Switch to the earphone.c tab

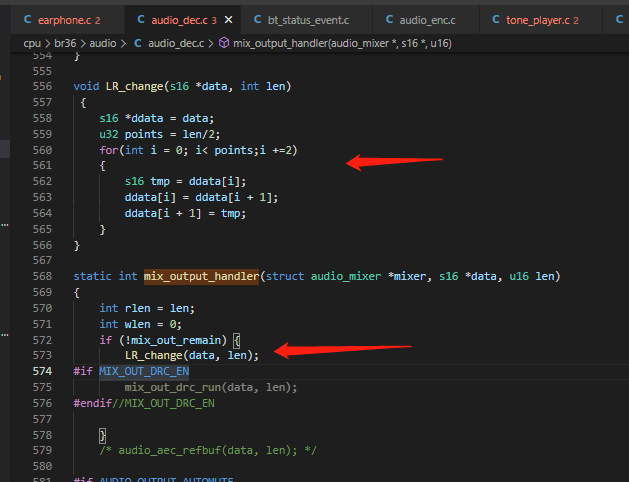coord(68,20)
